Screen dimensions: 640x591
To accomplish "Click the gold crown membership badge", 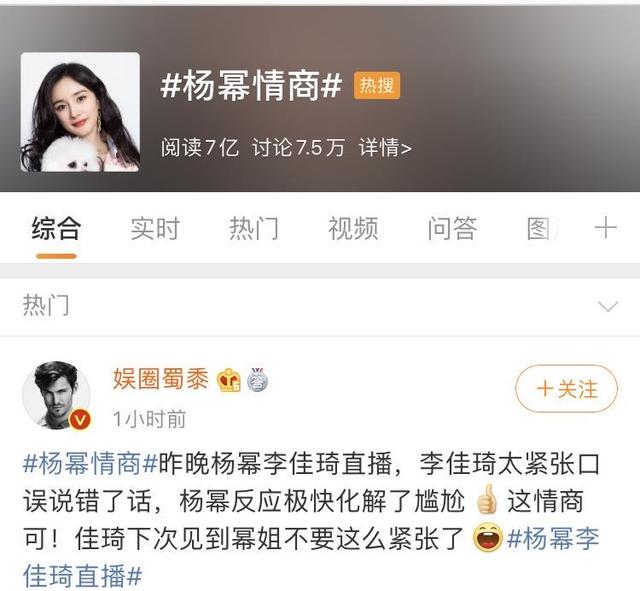I will click(x=229, y=380).
